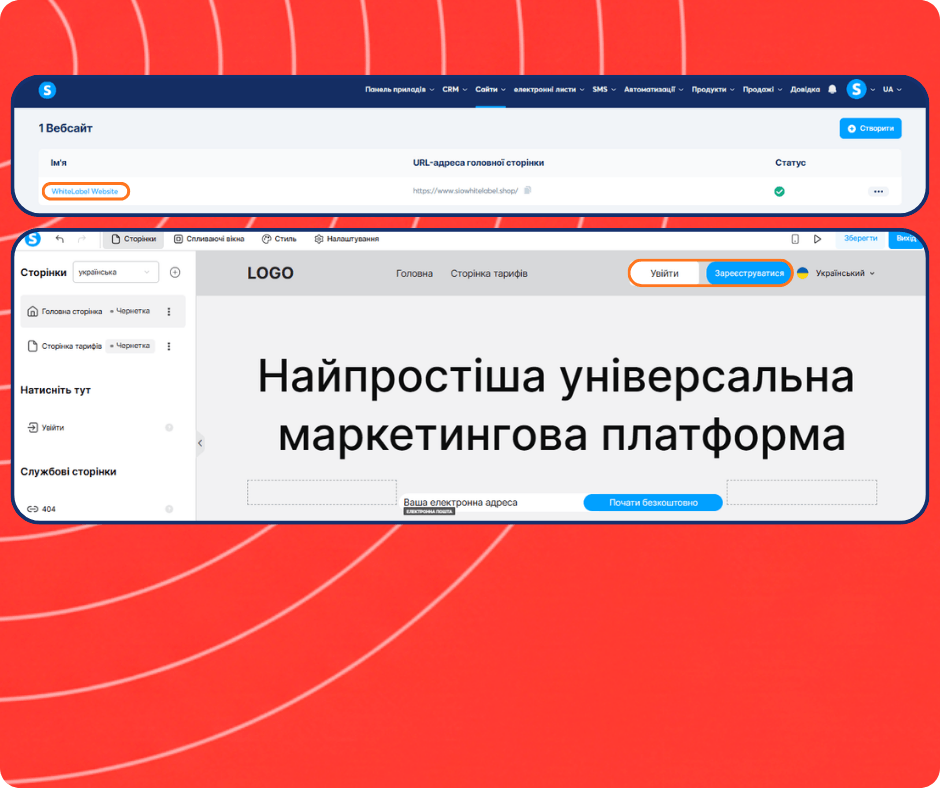
Task: Open the SMS dropdown menu
Action: point(604,89)
